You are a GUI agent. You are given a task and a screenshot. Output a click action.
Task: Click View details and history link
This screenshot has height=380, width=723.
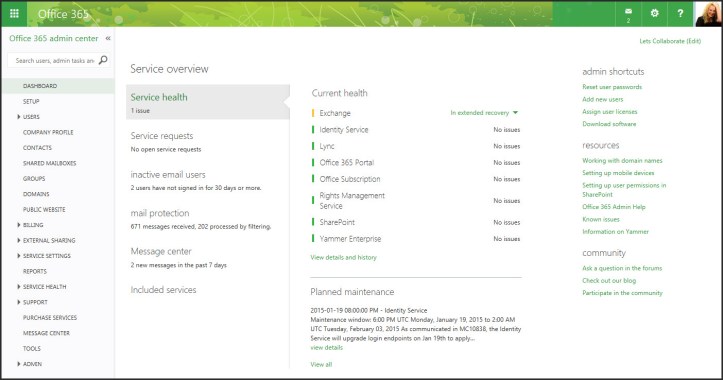344,257
